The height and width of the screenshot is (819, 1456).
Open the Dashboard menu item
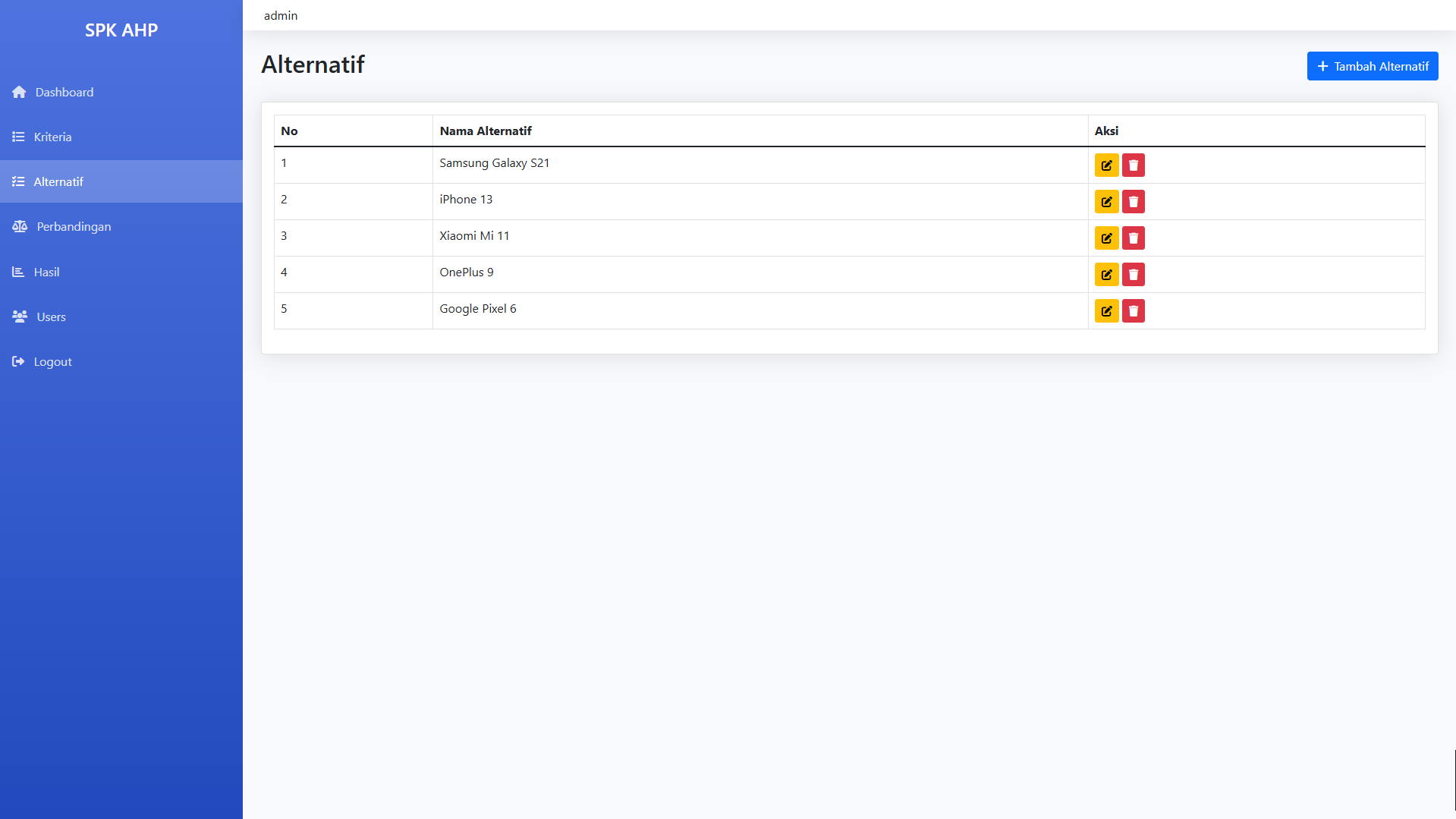[x=121, y=92]
